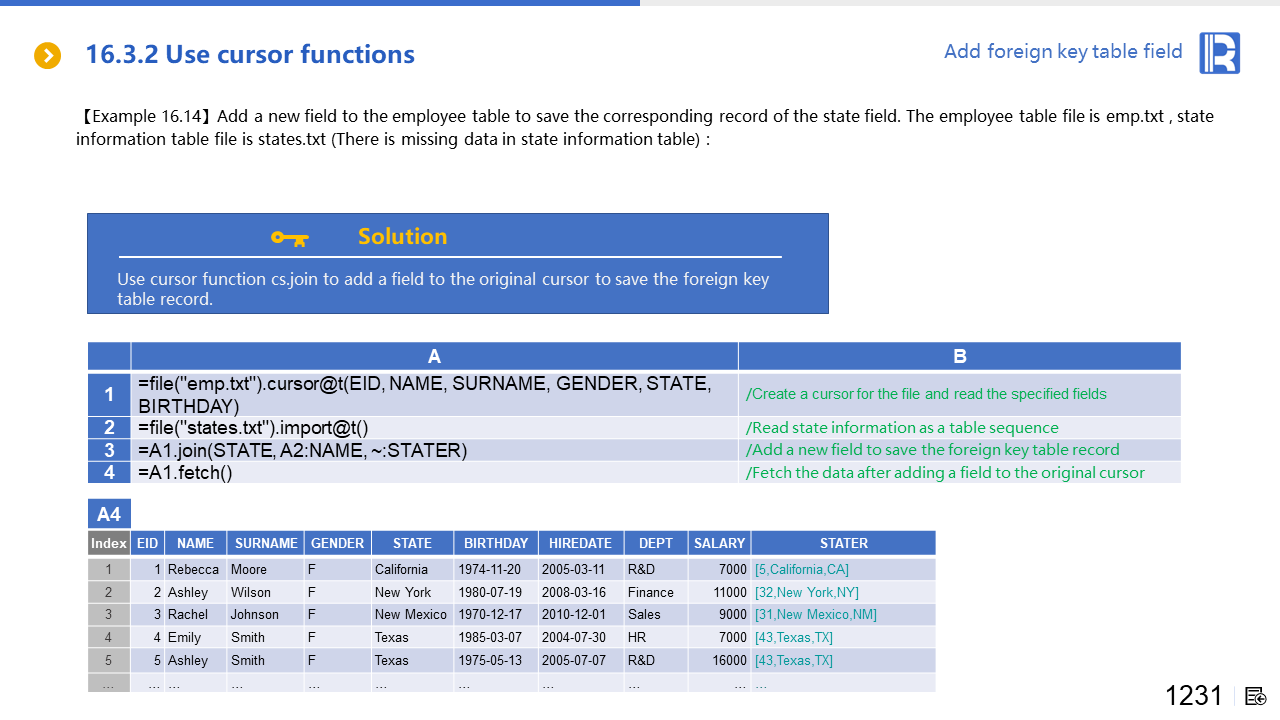Click page number 1231
The width and height of the screenshot is (1280, 720).
(x=1193, y=696)
